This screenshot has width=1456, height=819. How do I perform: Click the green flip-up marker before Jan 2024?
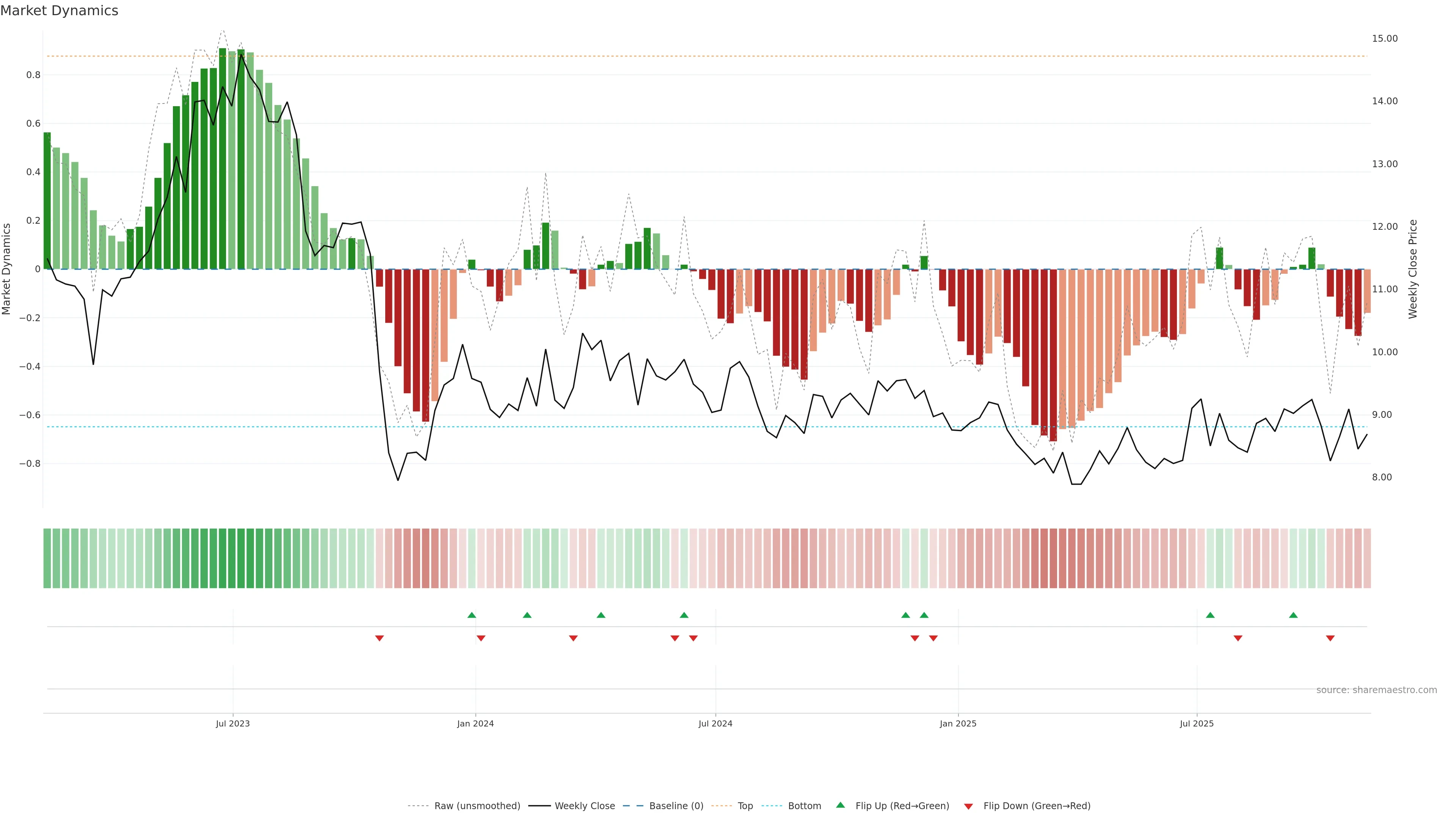point(472,615)
